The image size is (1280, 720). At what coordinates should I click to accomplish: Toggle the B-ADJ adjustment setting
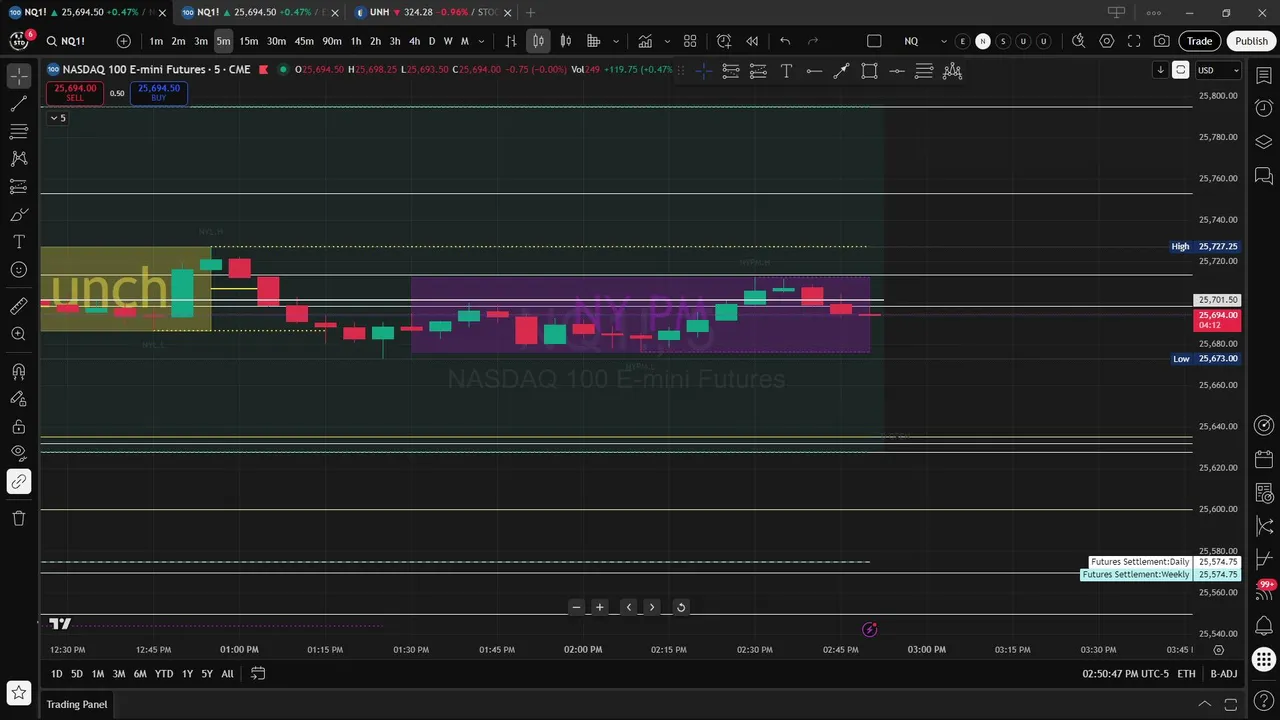[x=1224, y=674]
